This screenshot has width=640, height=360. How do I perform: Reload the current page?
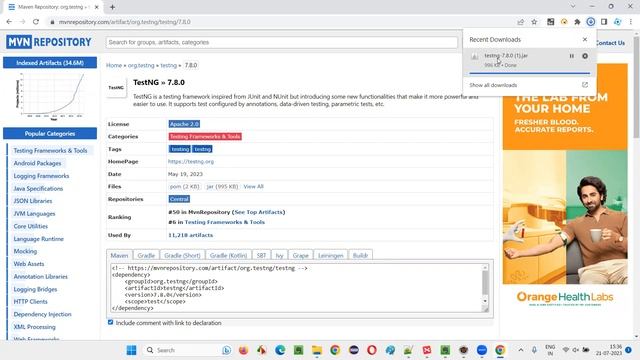[x=36, y=22]
